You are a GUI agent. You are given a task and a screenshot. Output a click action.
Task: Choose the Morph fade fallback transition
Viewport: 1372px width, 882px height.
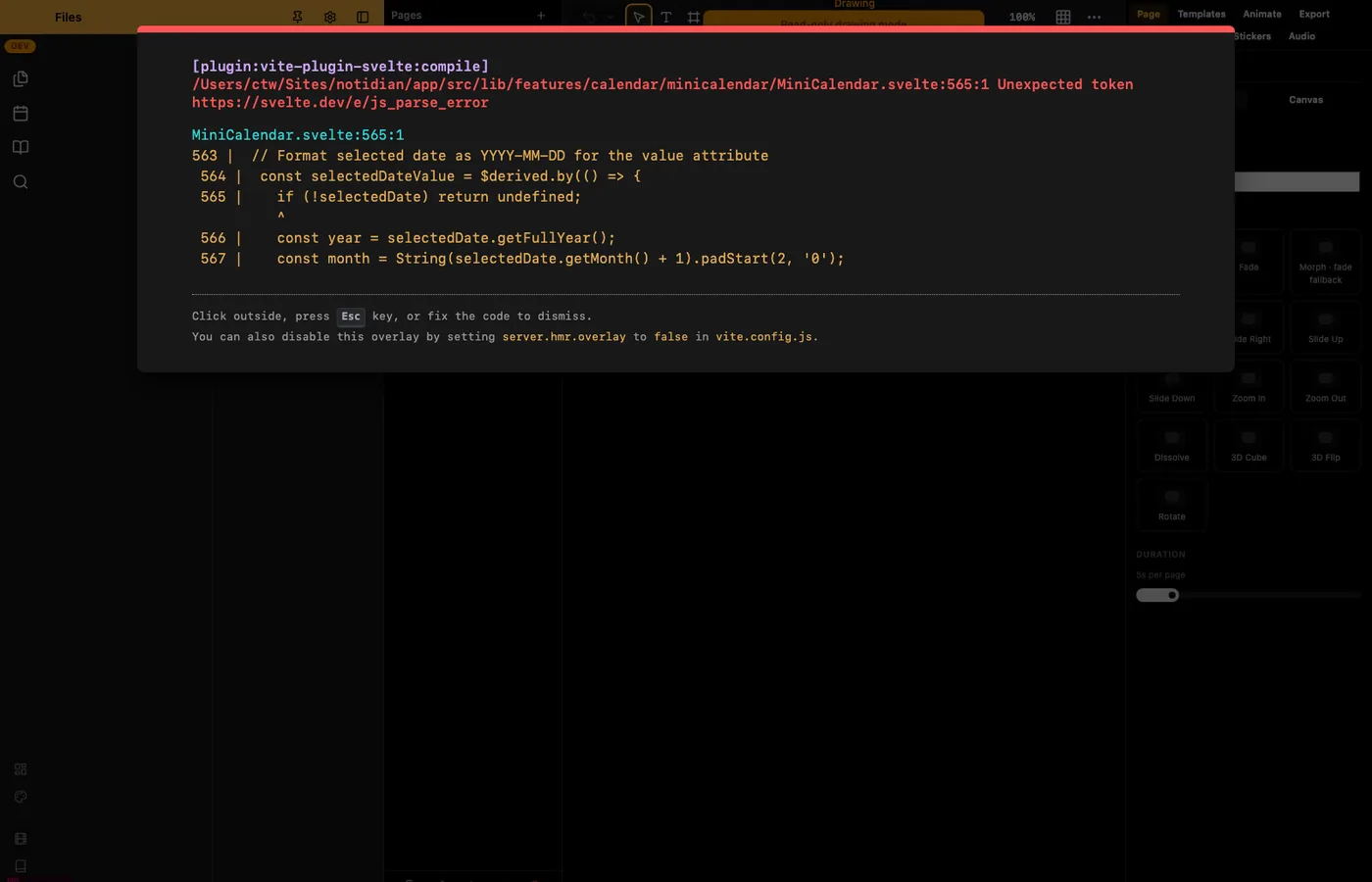click(1325, 261)
